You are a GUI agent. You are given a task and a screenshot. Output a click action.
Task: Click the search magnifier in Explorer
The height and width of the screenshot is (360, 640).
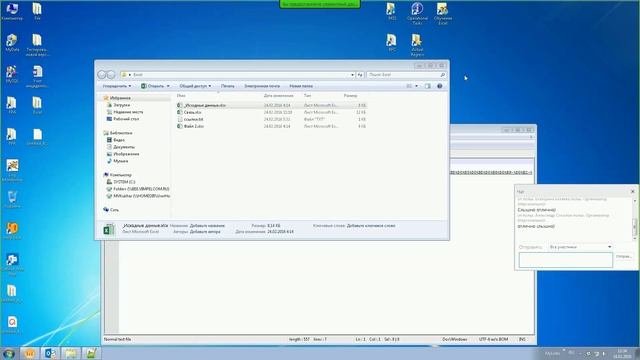[442, 75]
